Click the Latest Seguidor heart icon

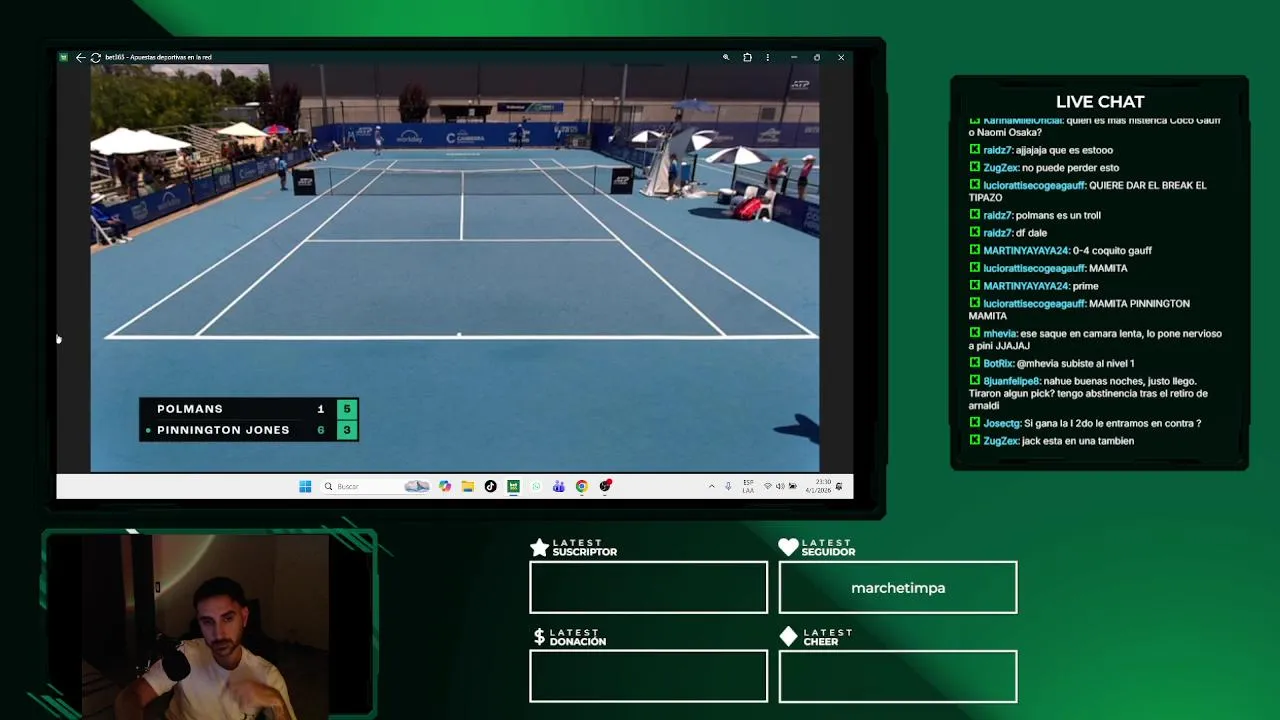coord(788,547)
